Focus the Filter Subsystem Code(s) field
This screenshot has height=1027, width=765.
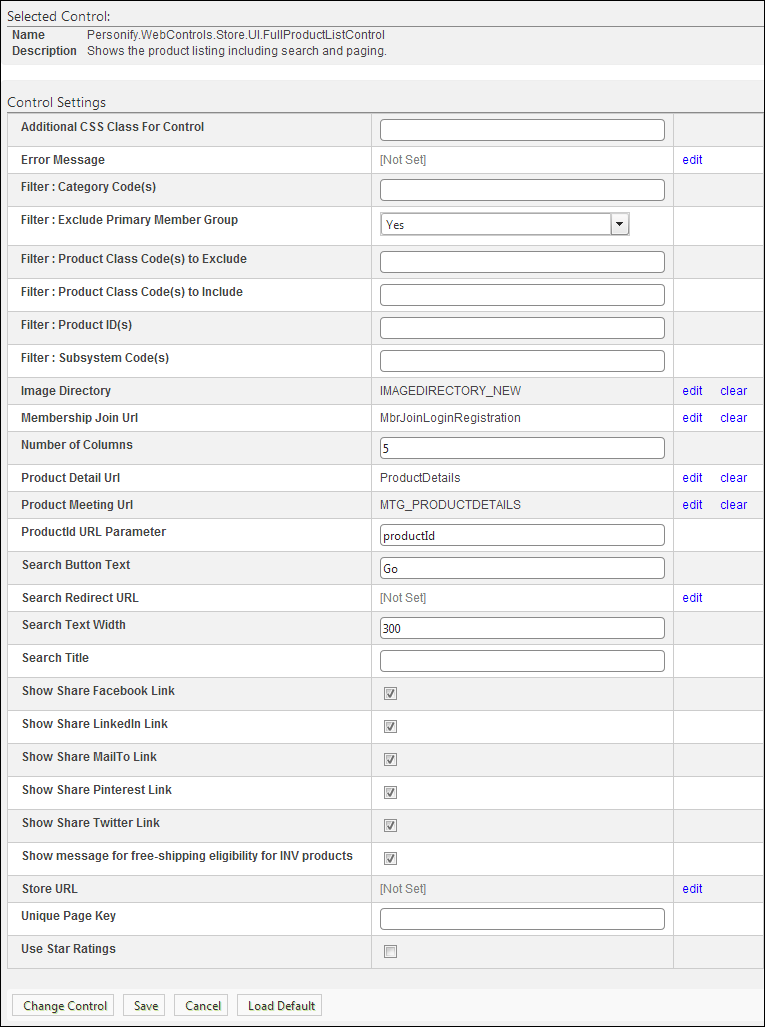522,361
